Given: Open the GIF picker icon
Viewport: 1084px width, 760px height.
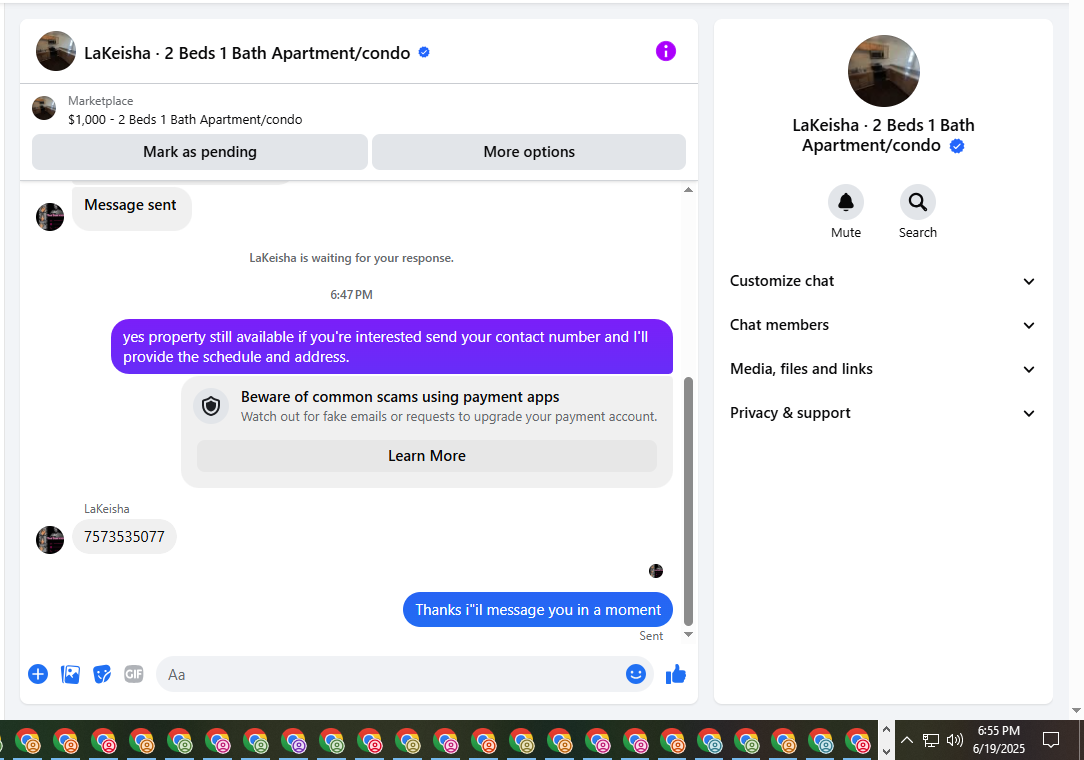Looking at the screenshot, I should pyautogui.click(x=133, y=674).
